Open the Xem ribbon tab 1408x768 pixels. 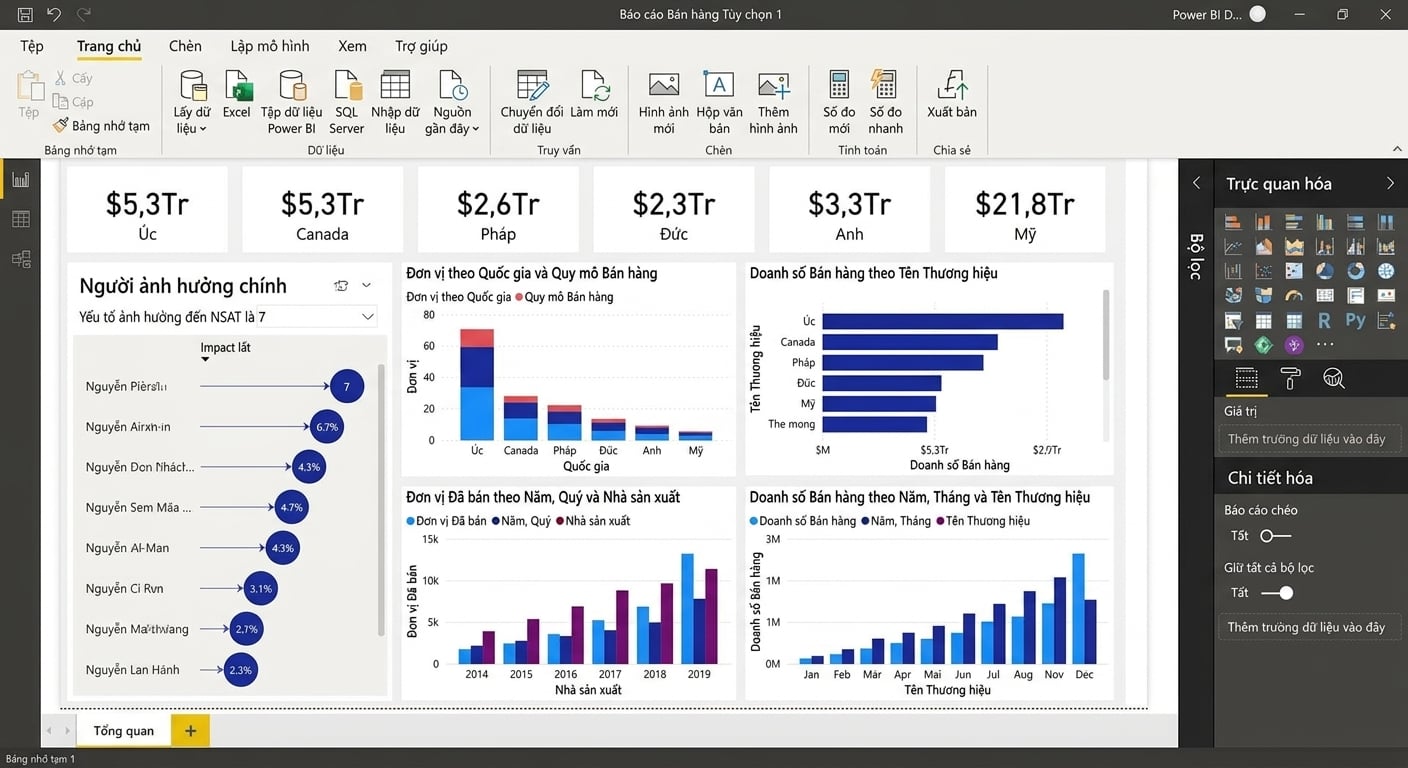coord(352,46)
